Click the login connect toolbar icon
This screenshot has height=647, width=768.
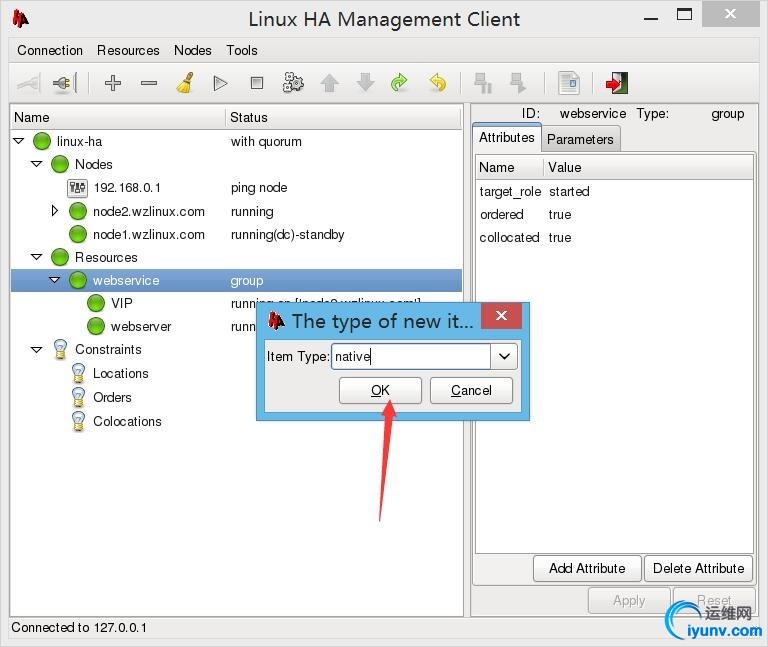coord(28,83)
